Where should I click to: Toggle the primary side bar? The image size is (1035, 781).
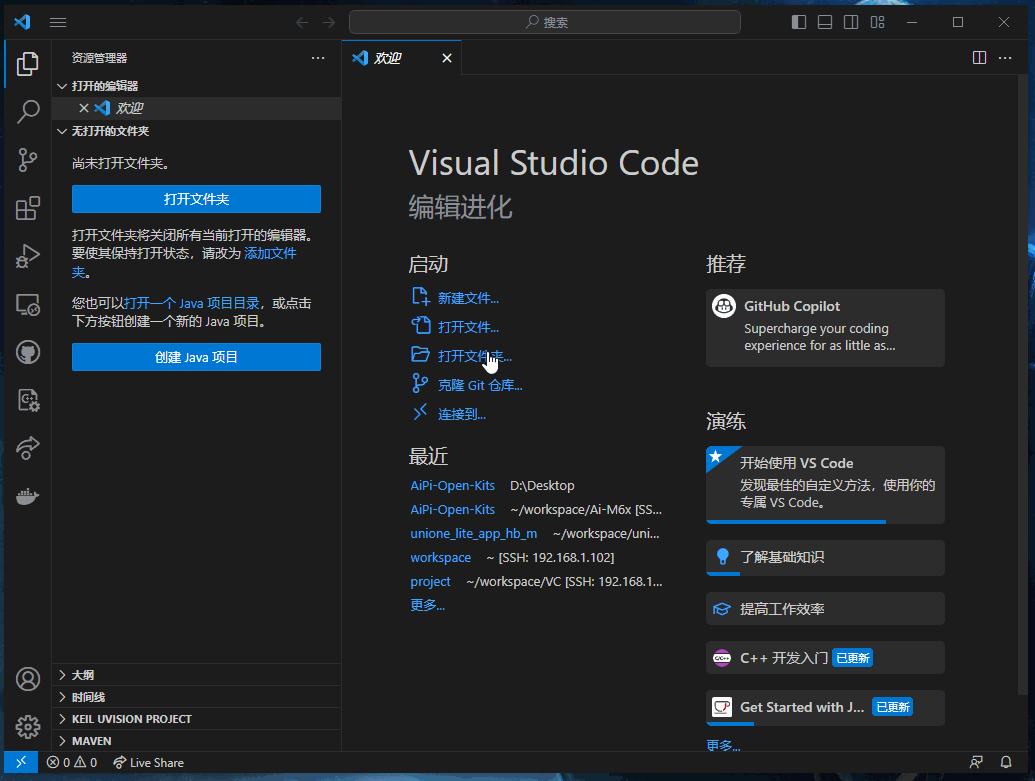pos(799,22)
